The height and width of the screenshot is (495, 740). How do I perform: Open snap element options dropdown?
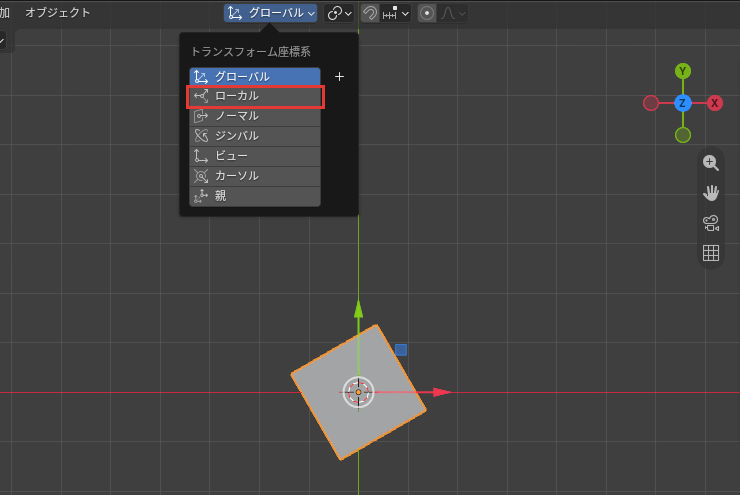395,13
